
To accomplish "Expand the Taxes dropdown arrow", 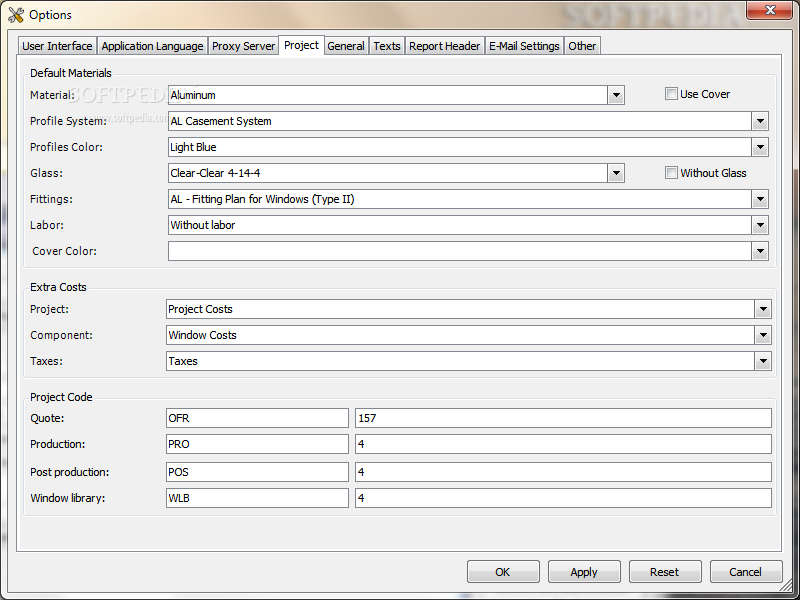I will (x=763, y=361).
